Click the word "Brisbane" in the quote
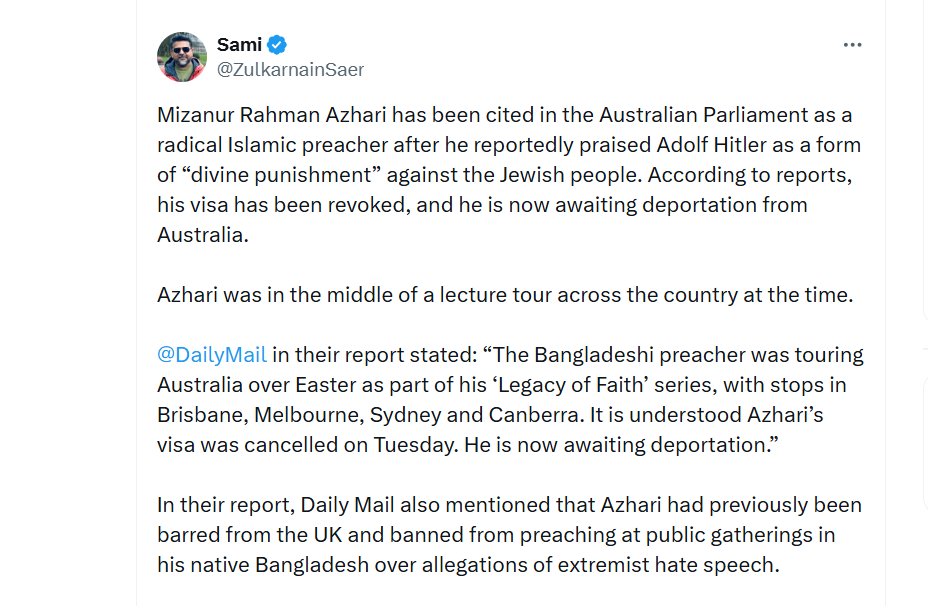The image size is (928, 606). click(x=201, y=415)
